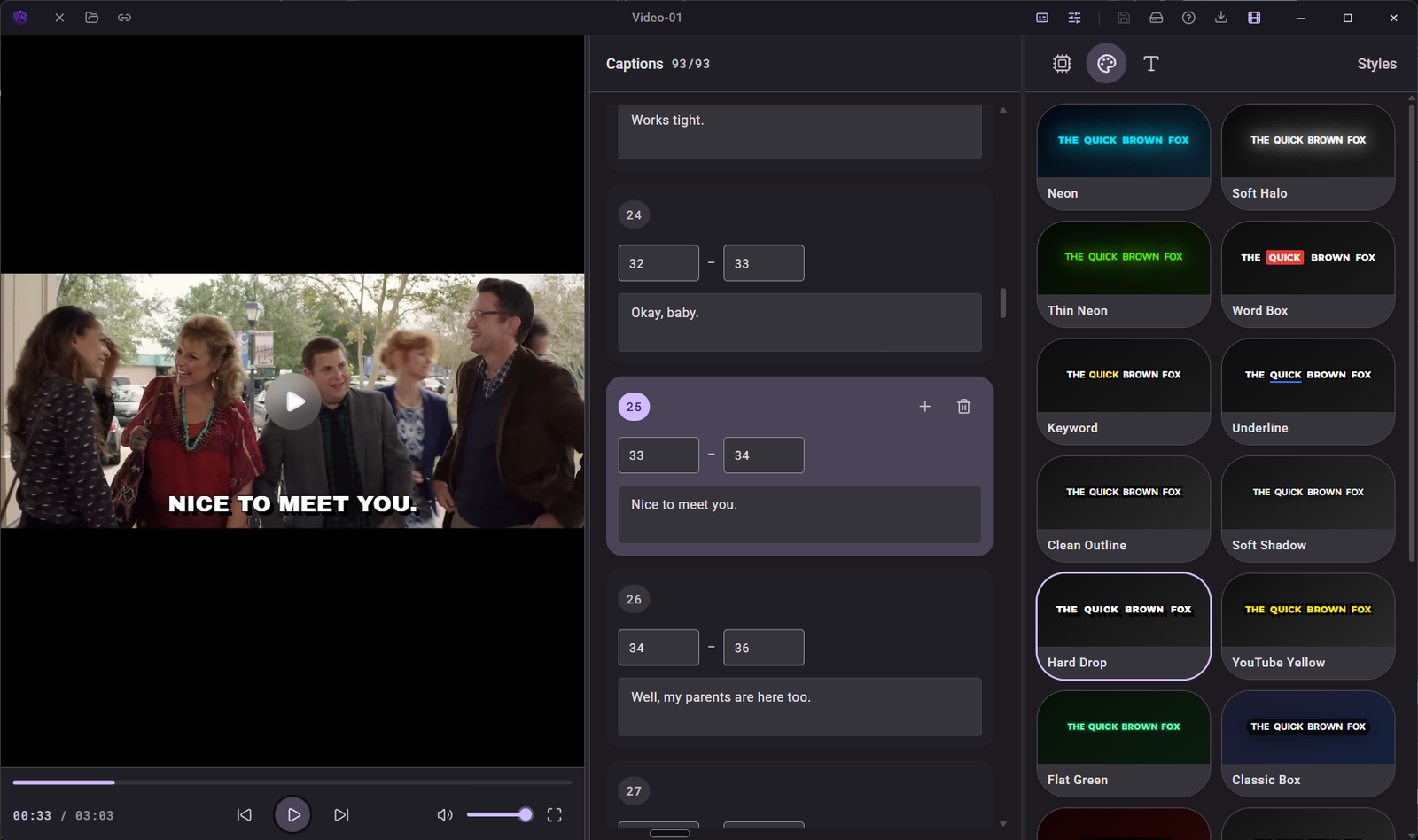This screenshot has height=840, width=1418.
Task: Choose the Thin Neon style card
Action: pyautogui.click(x=1124, y=275)
